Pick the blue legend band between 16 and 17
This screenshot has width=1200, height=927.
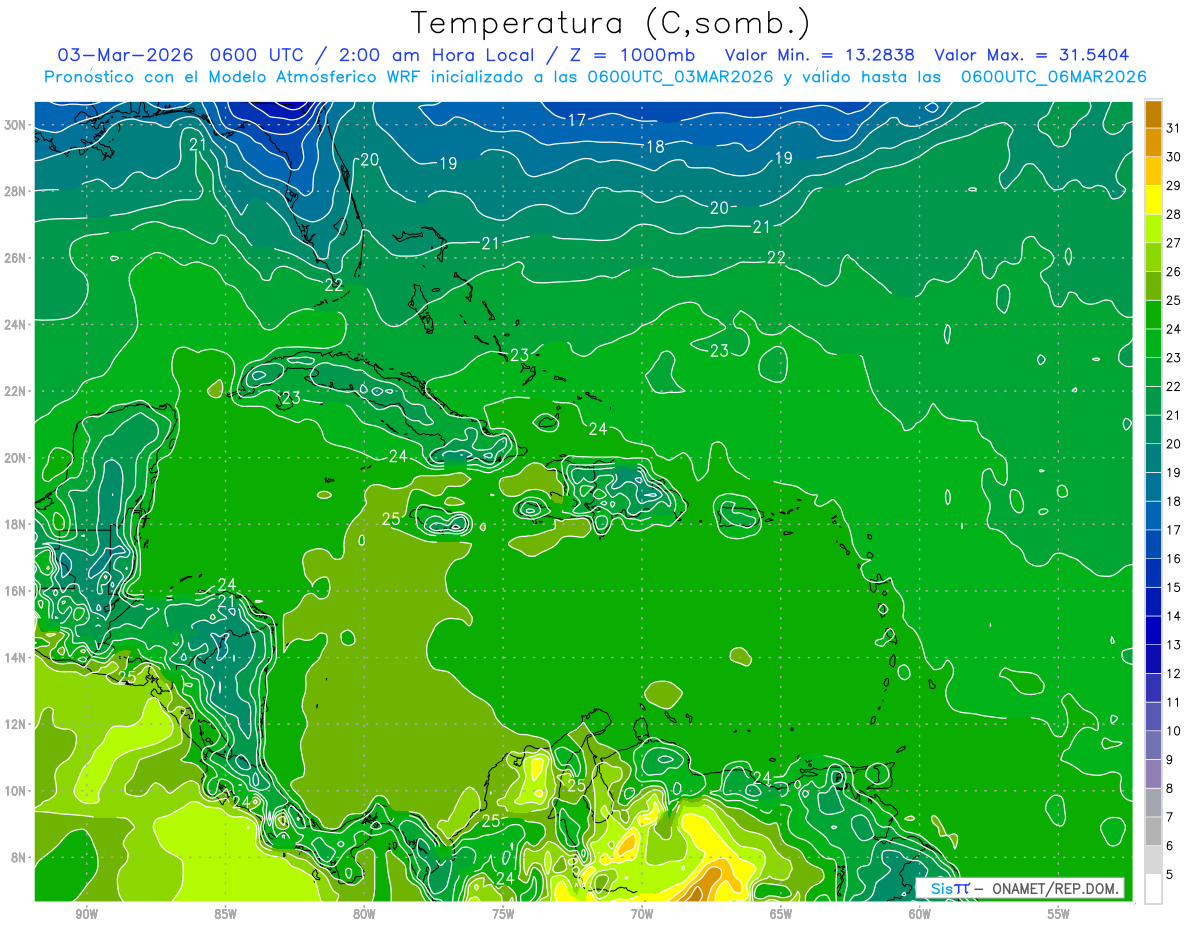point(1153,545)
